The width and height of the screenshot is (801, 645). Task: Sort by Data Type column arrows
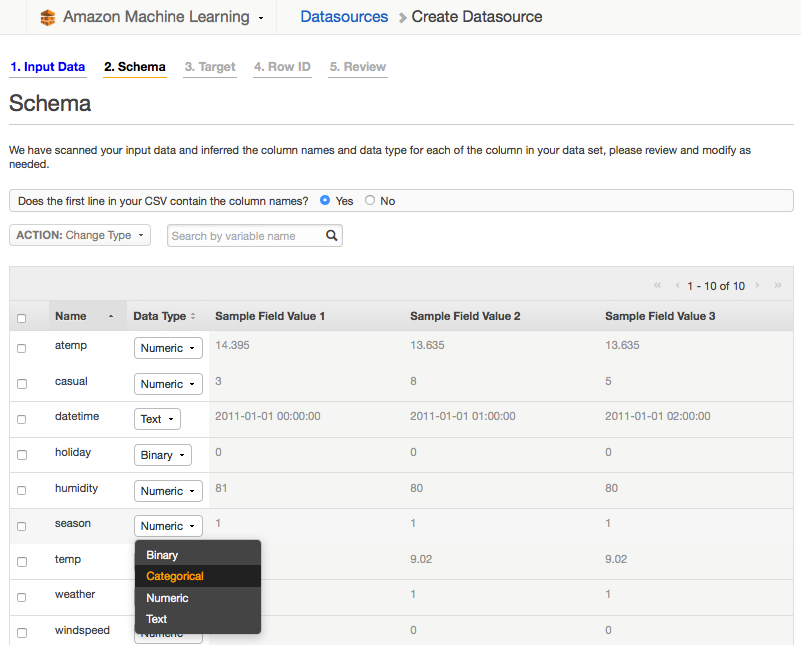pos(193,317)
